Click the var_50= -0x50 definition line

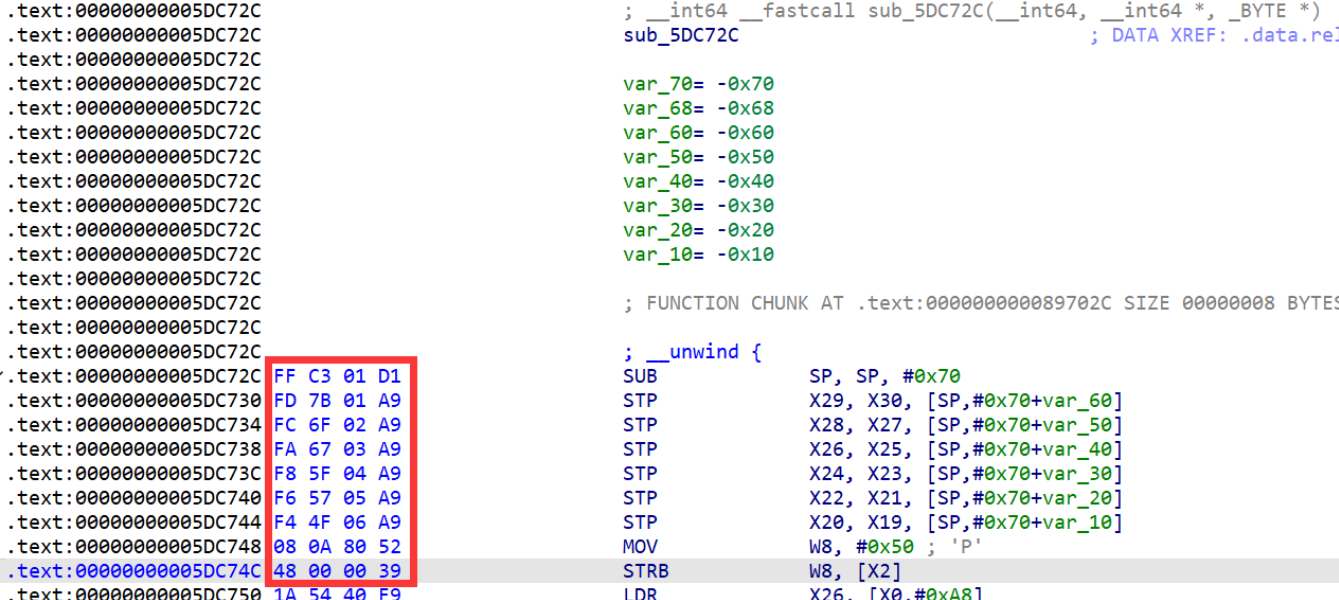click(698, 157)
